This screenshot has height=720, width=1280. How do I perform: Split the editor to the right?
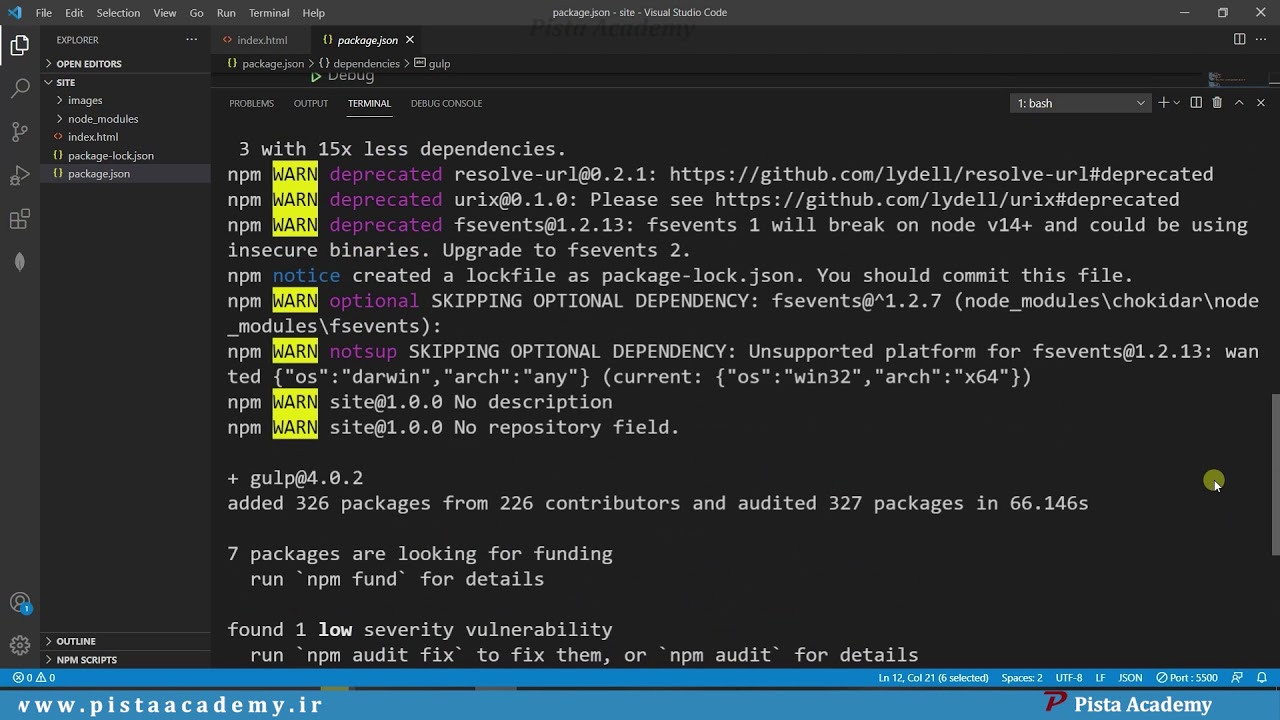[1239, 40]
